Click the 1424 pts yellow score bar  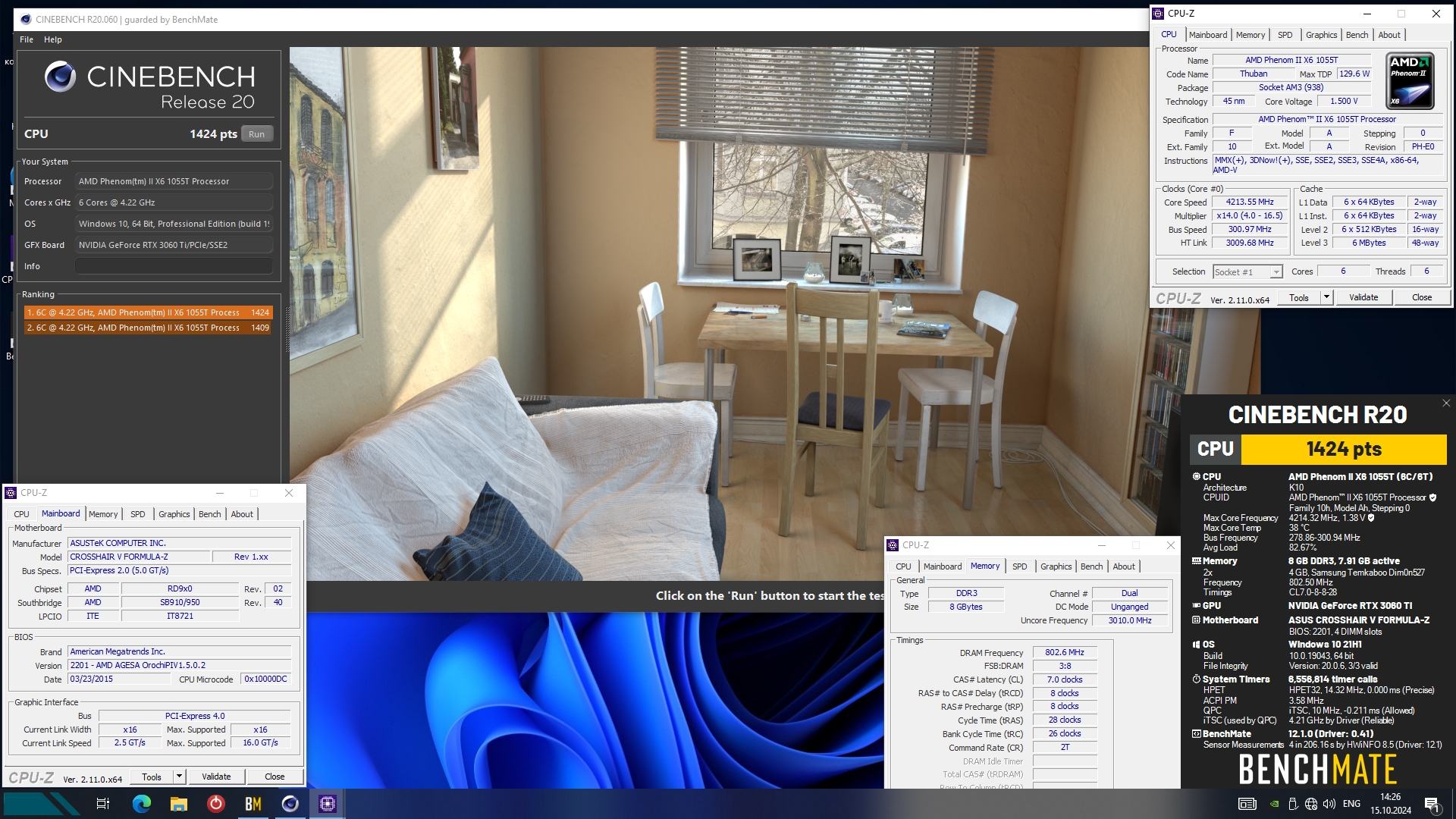click(1344, 450)
